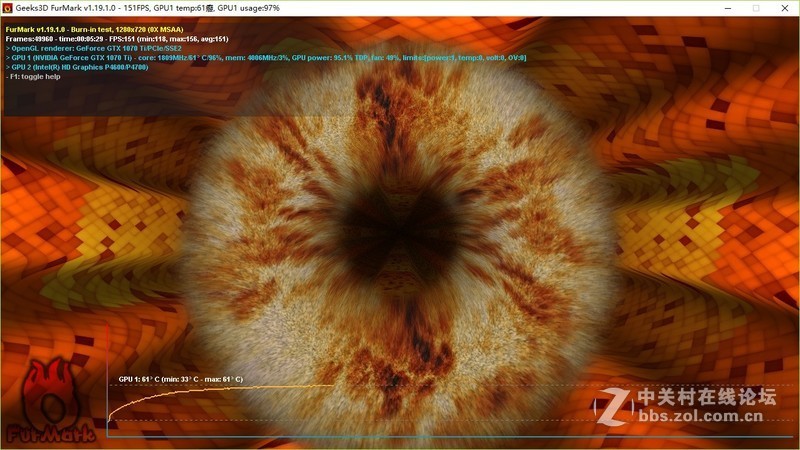Click the 'GPU 2 (Intel(R) HD Graphics P4600/P4700)' line
Image resolution: width=800 pixels, height=450 pixels.
pyautogui.click(x=77, y=67)
